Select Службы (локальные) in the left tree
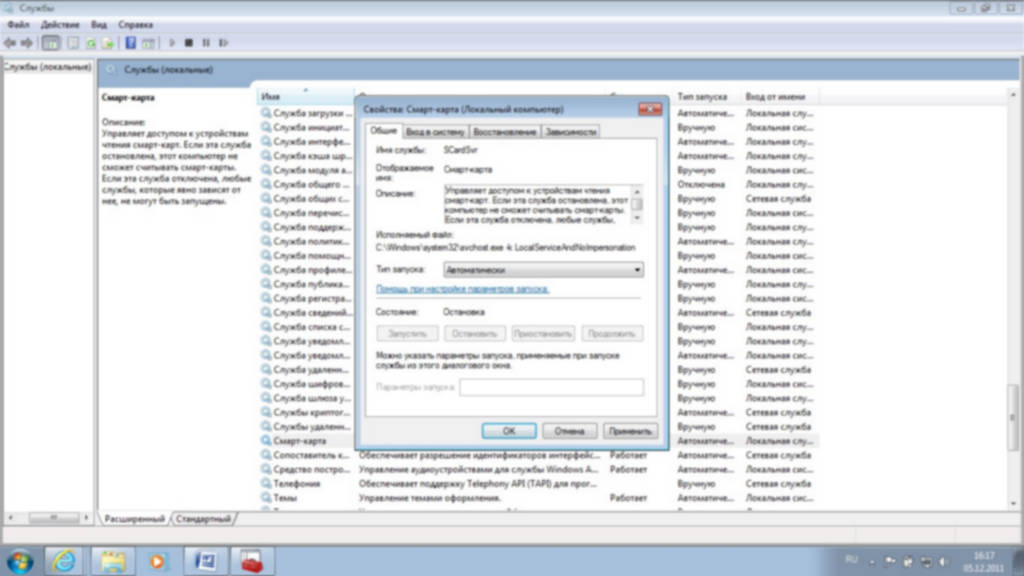 [x=47, y=67]
